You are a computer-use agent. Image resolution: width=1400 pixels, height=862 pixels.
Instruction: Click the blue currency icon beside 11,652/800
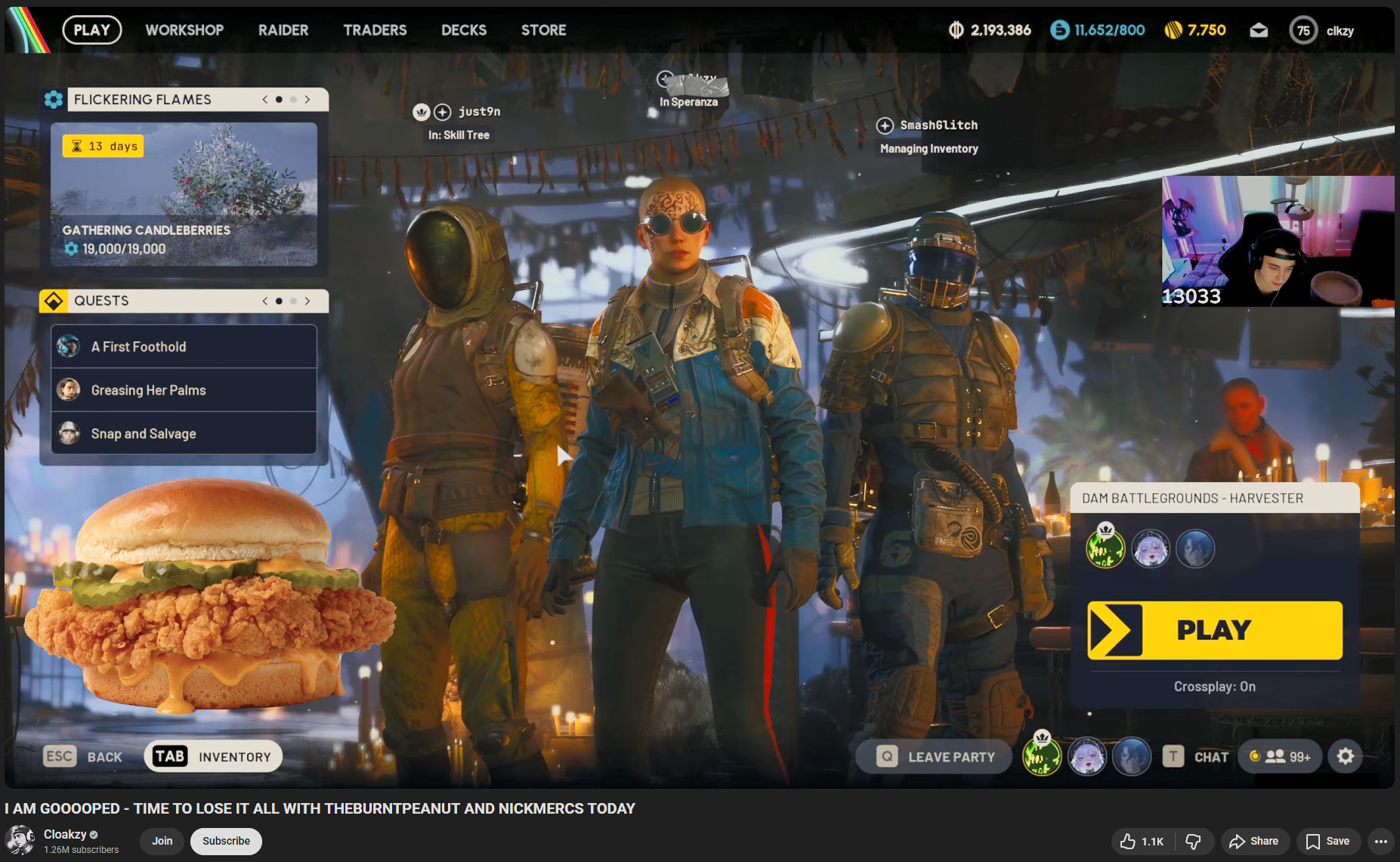pos(1060,30)
